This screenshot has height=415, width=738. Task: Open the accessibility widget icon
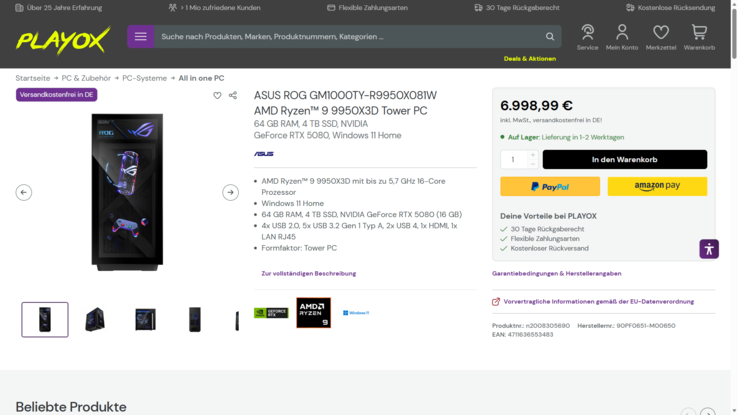click(709, 249)
